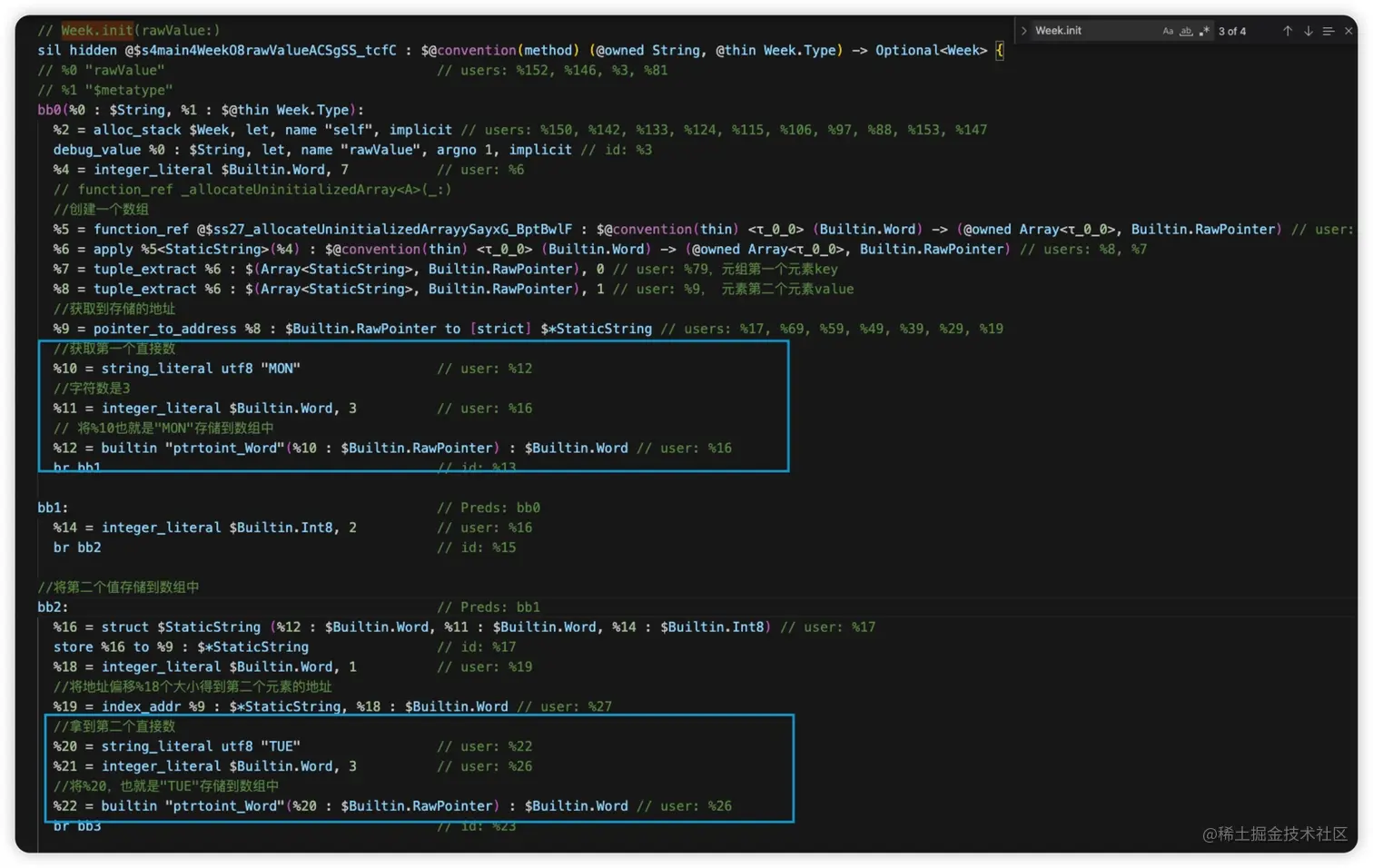Click the "%7 = tuple_extract %6" line
The height and width of the screenshot is (868, 1373).
tap(445, 269)
